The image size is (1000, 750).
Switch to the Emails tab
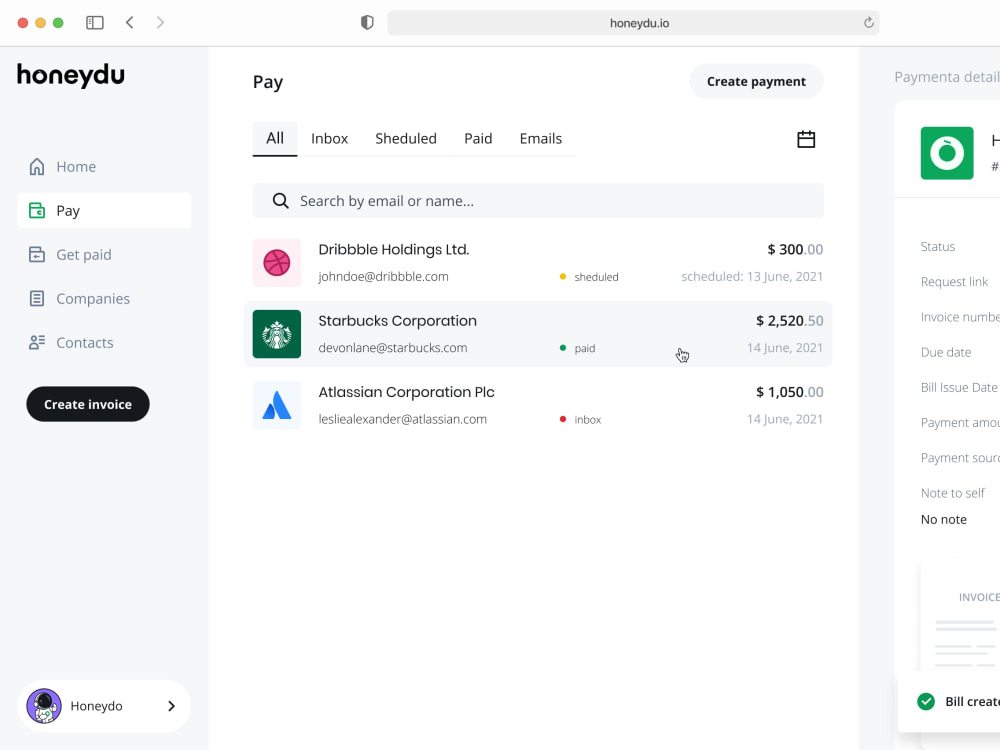pos(541,138)
